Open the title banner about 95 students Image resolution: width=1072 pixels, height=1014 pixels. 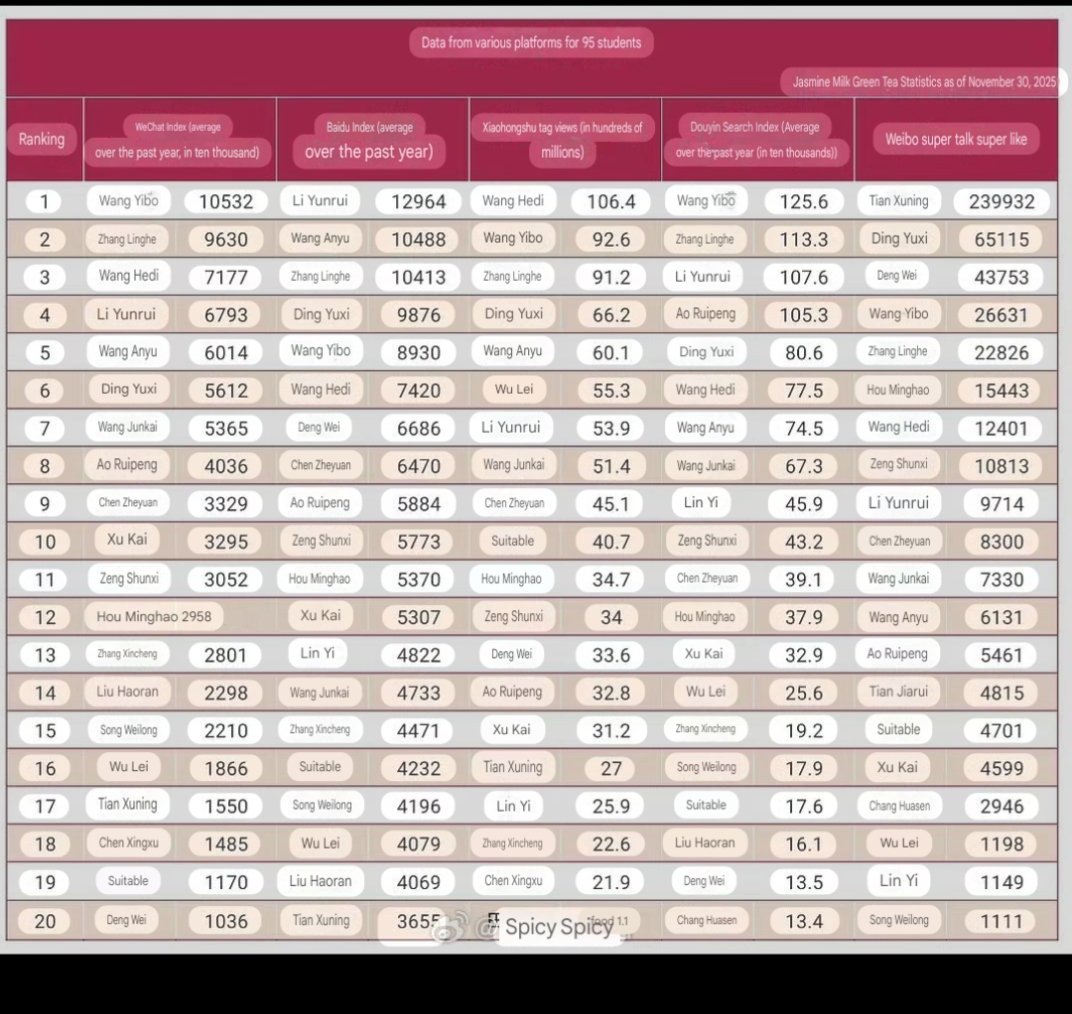pos(530,42)
